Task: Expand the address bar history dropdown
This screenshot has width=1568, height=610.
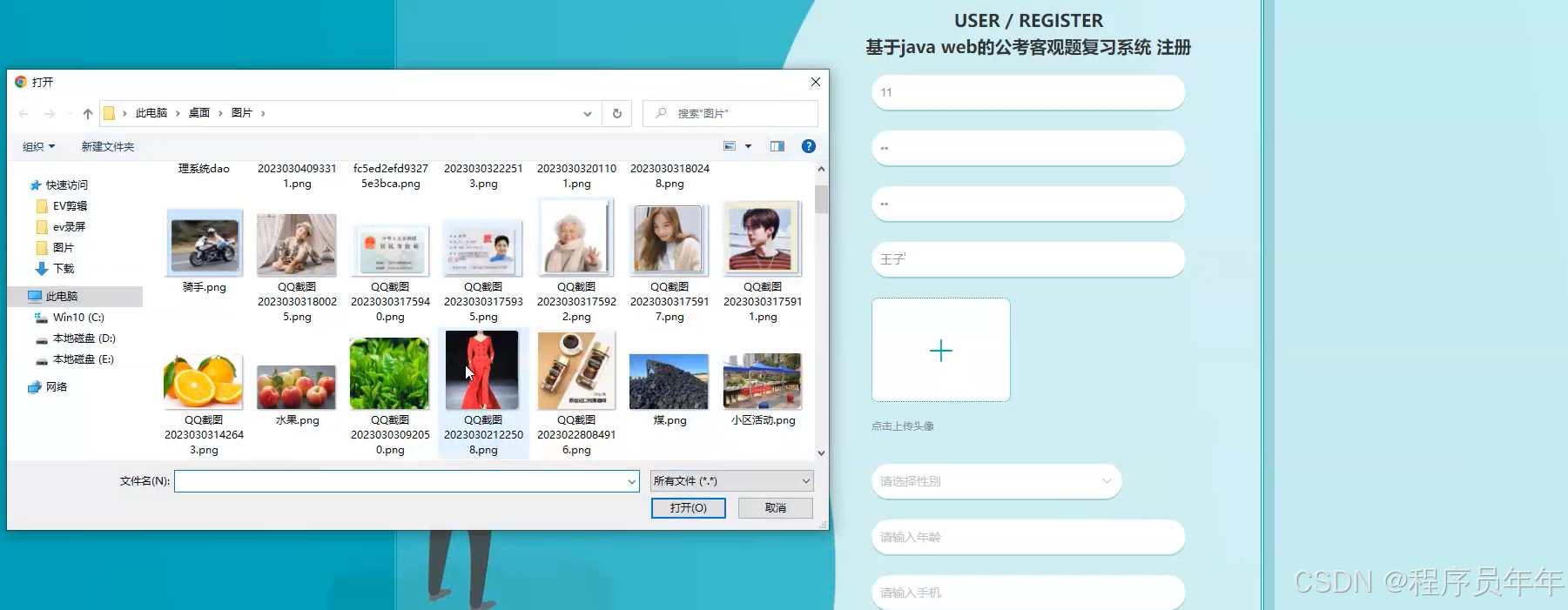Action: [588, 113]
